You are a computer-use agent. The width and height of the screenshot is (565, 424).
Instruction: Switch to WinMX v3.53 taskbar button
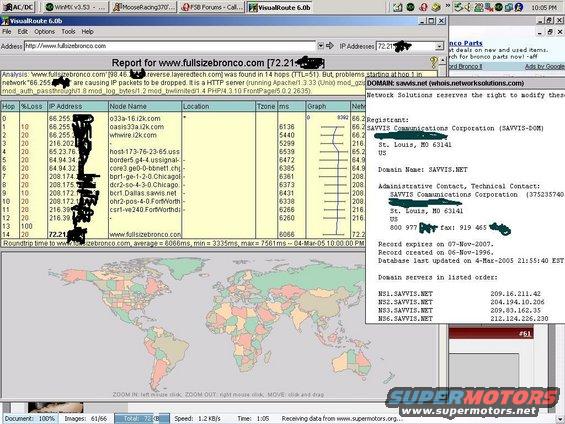click(76, 7)
